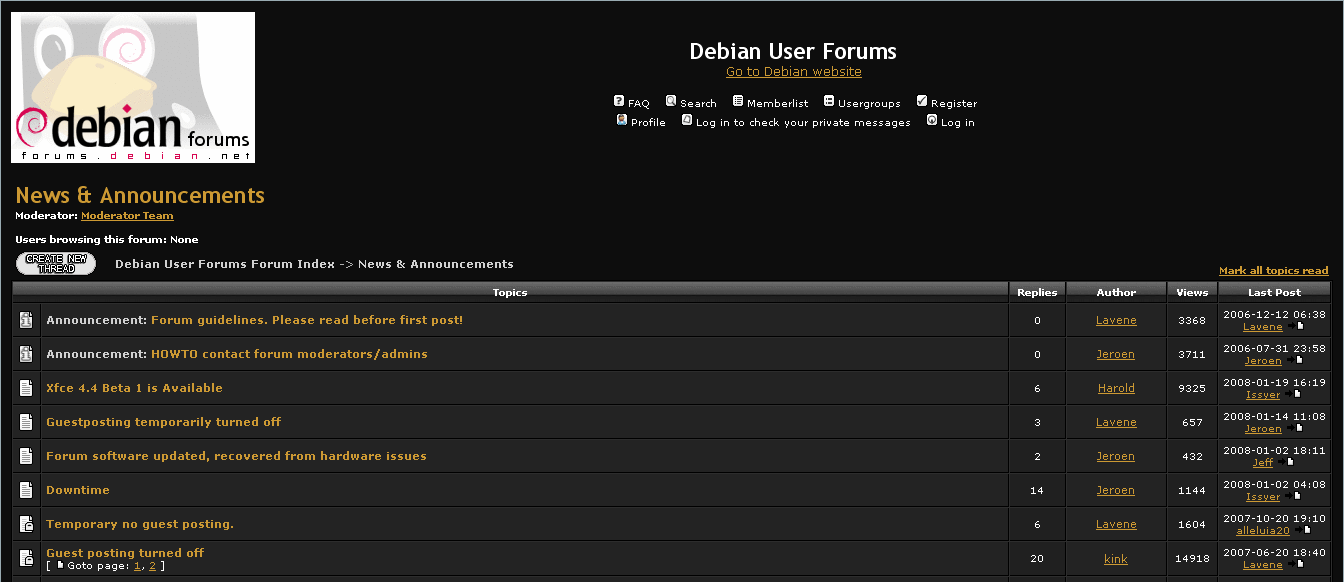This screenshot has height=582, width=1344.
Task: Open page 2 of Guest posting topic
Action: (x=152, y=565)
